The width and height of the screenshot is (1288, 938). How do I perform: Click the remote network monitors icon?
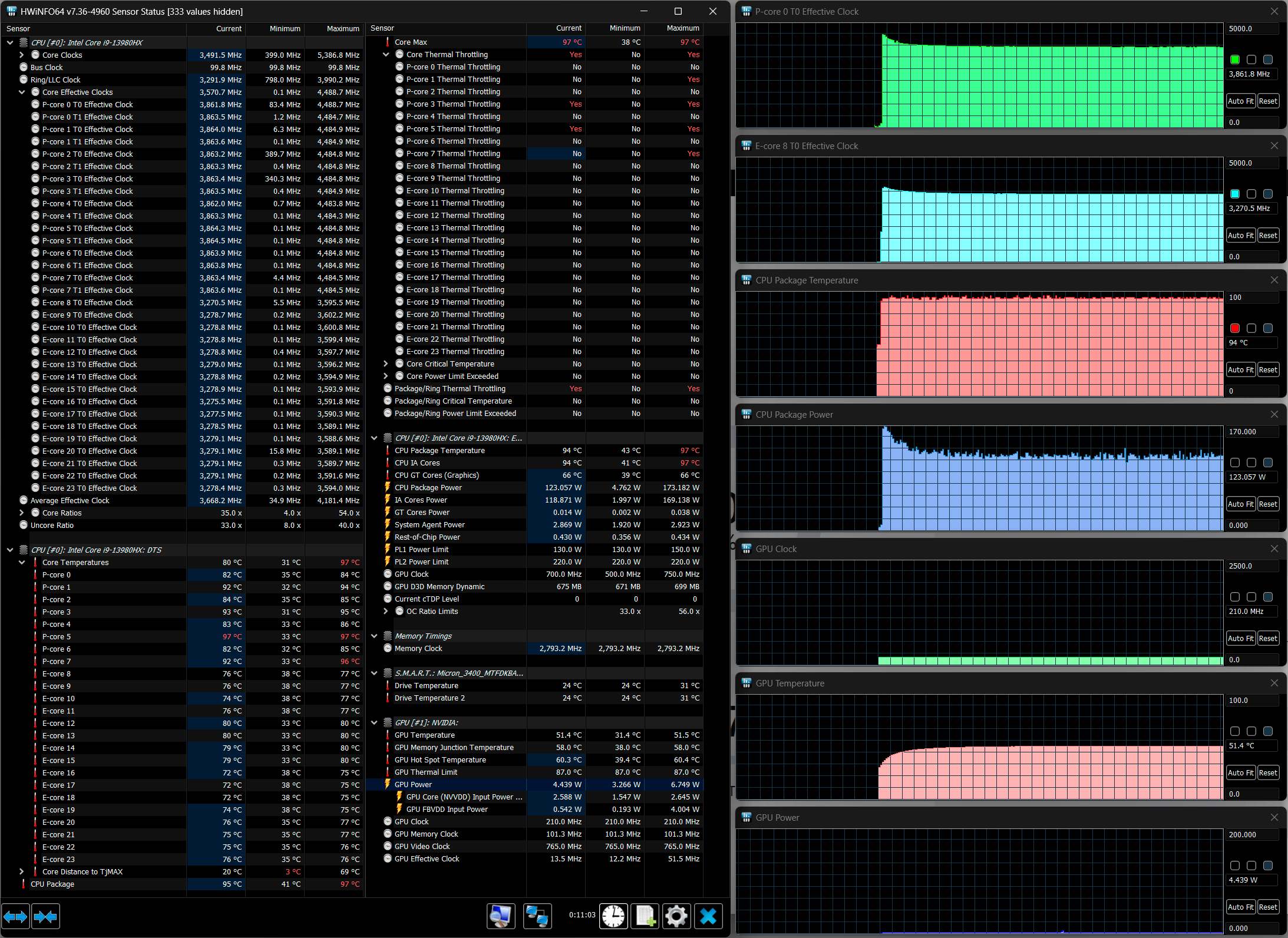click(537, 916)
